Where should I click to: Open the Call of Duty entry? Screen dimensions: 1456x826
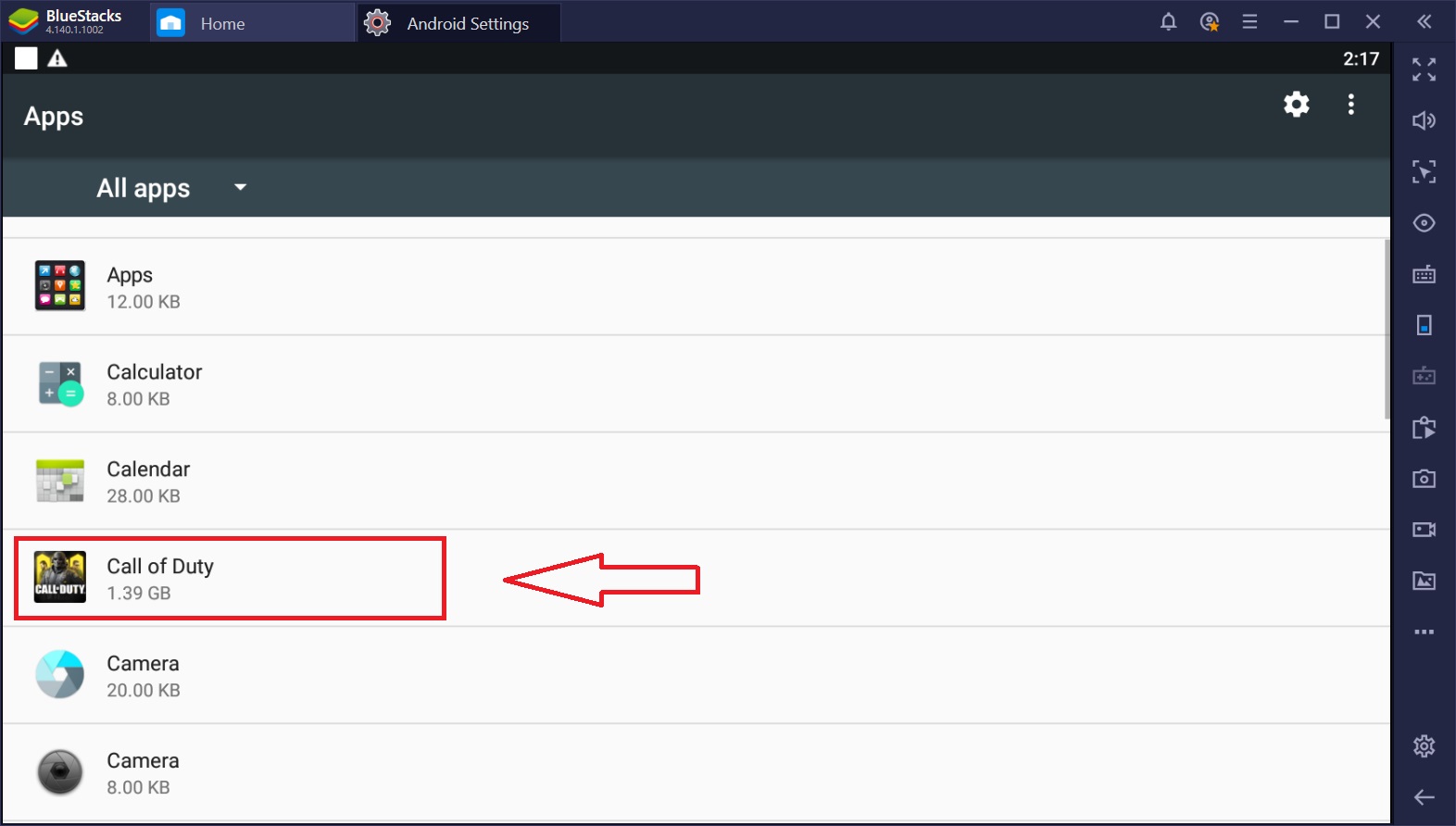pyautogui.click(x=695, y=579)
